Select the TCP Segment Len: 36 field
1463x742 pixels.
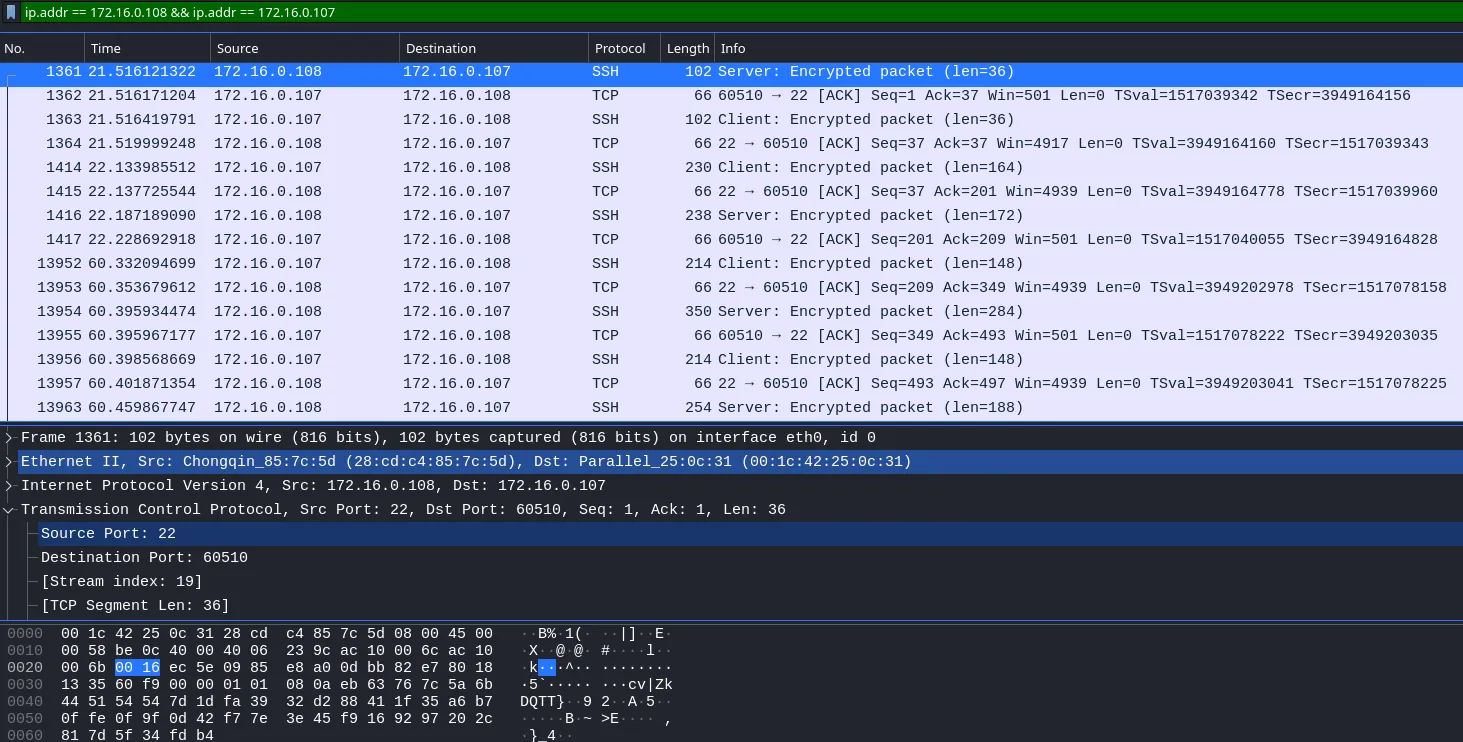[135, 606]
